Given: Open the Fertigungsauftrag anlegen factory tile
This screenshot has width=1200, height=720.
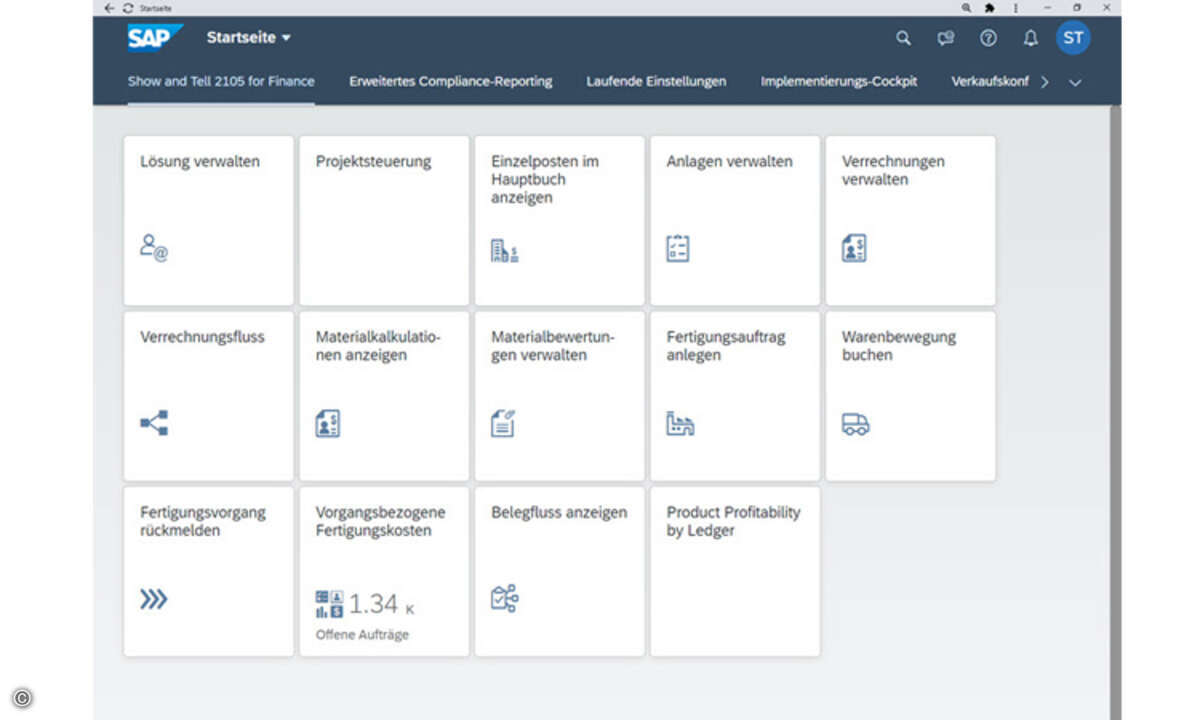Looking at the screenshot, I should tap(735, 396).
